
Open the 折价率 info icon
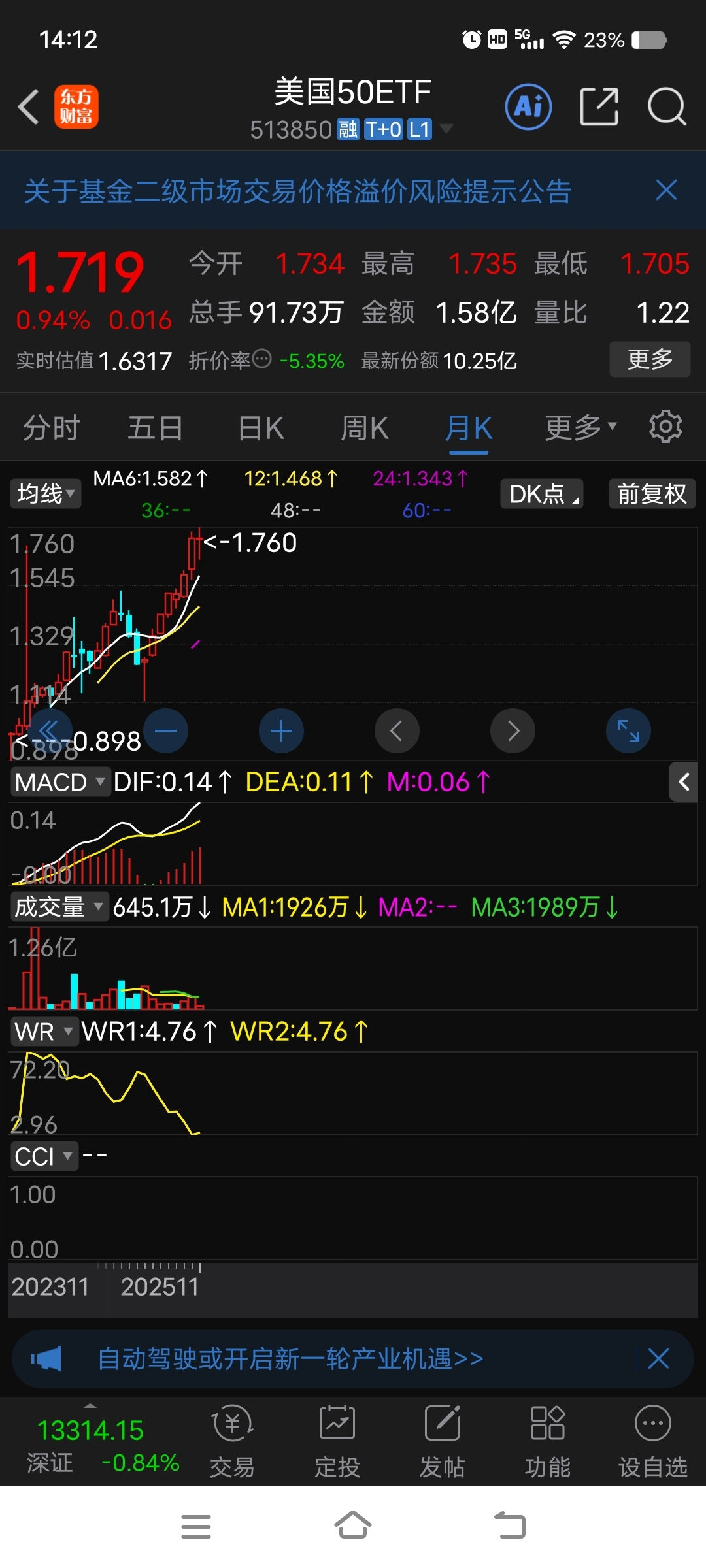pos(261,359)
